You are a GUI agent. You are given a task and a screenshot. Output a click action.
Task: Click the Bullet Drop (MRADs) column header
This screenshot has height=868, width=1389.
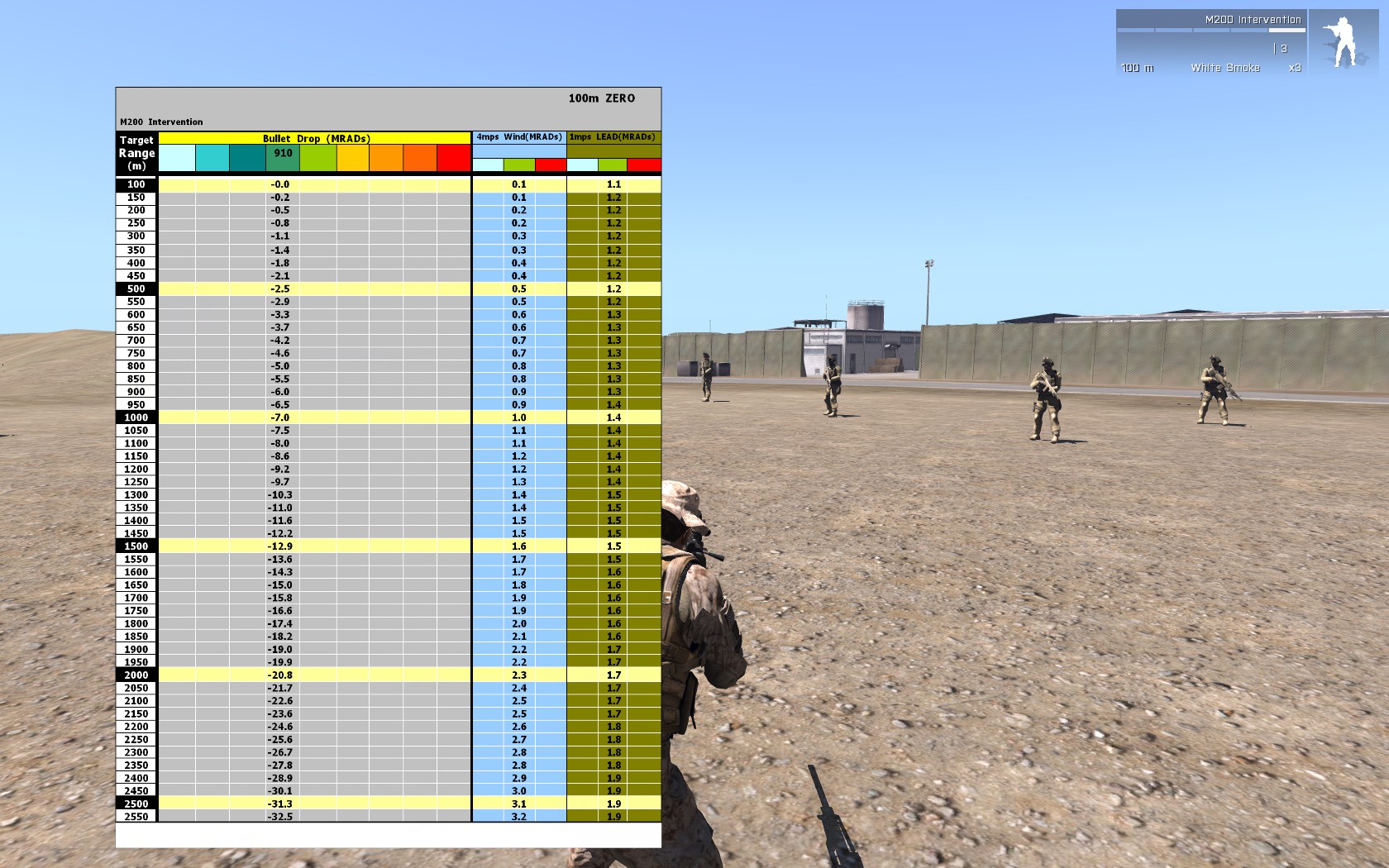315,138
